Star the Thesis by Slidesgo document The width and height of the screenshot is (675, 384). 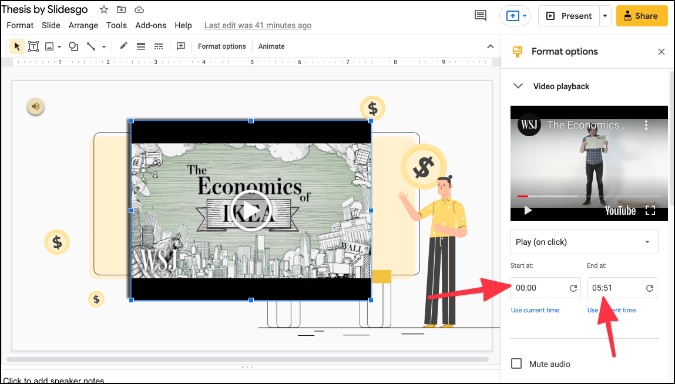click(x=104, y=9)
